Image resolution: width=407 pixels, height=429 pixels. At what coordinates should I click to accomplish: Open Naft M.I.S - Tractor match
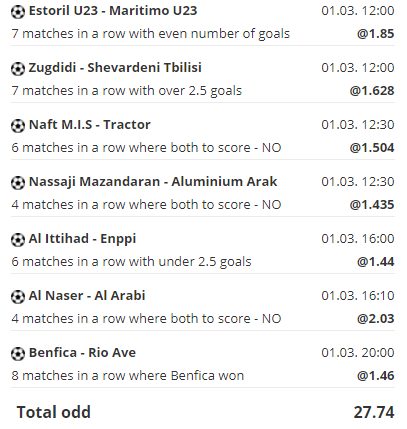[x=90, y=125]
